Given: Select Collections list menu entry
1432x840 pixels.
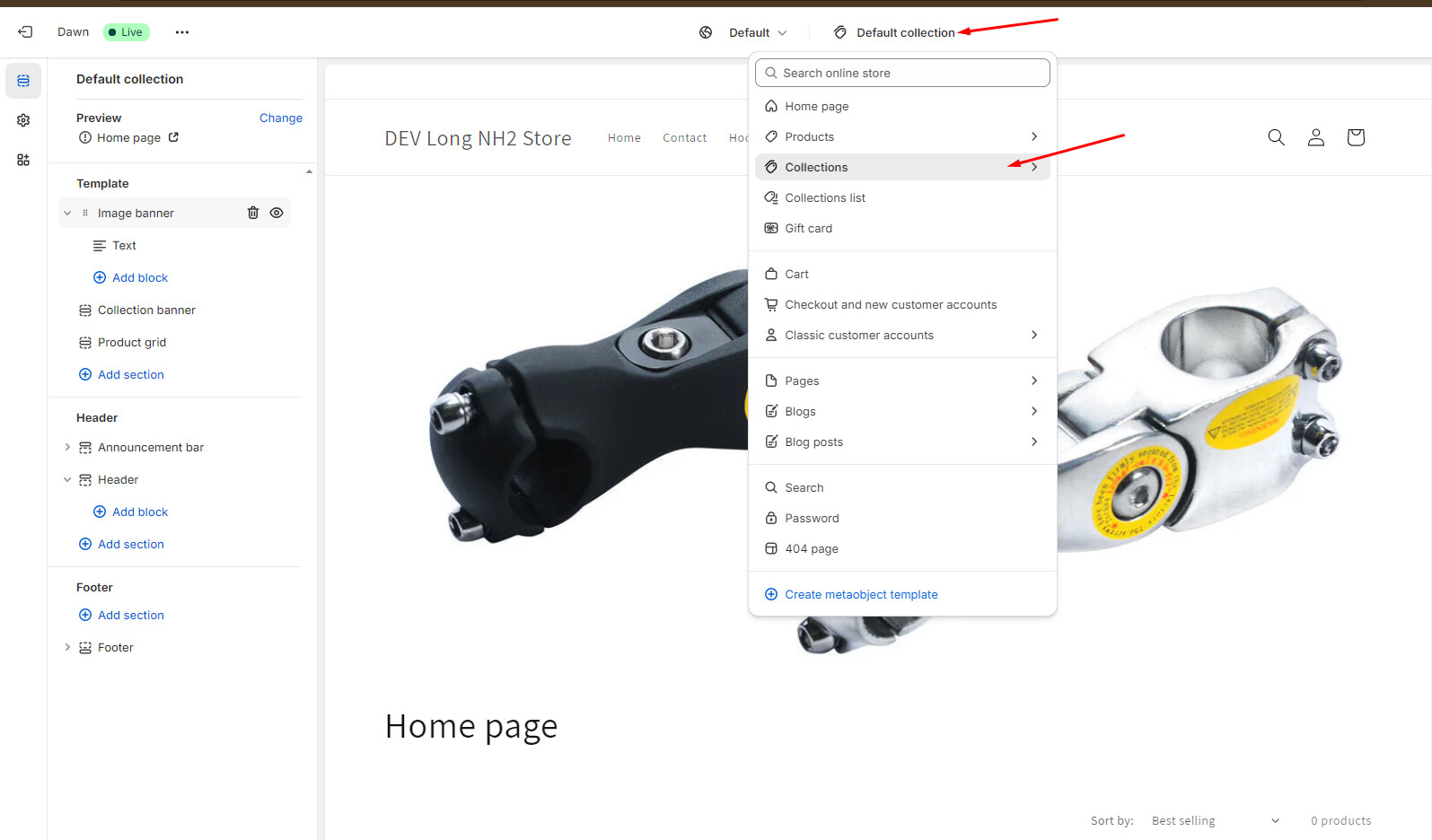Looking at the screenshot, I should tap(902, 197).
